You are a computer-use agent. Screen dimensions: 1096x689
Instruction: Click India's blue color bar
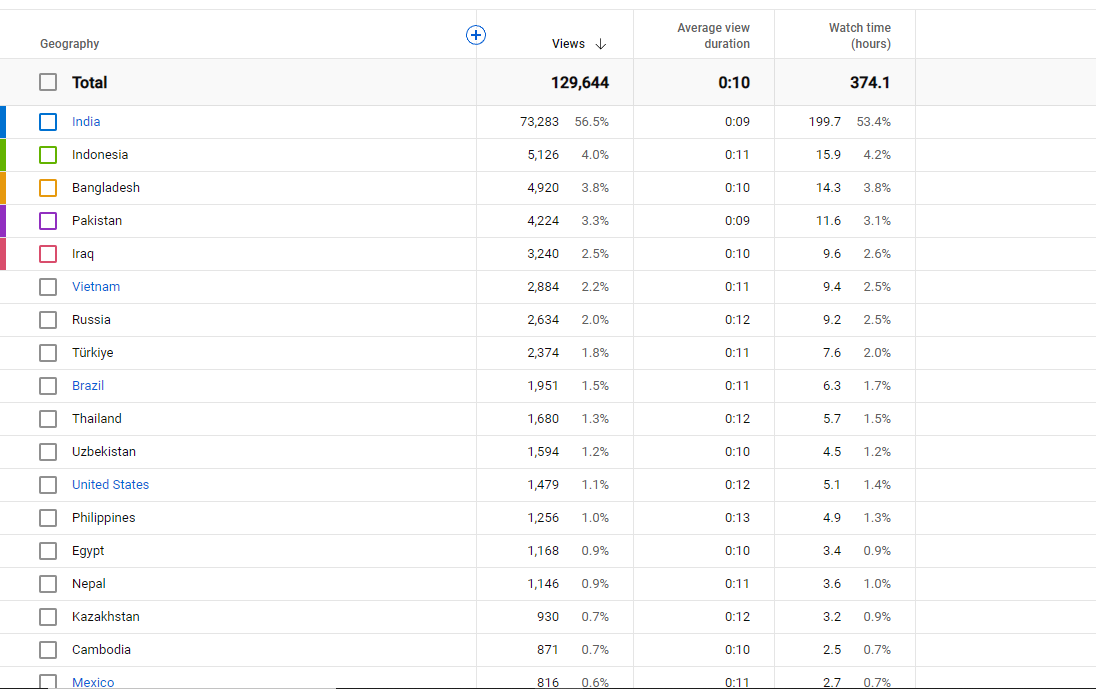tap(3, 122)
